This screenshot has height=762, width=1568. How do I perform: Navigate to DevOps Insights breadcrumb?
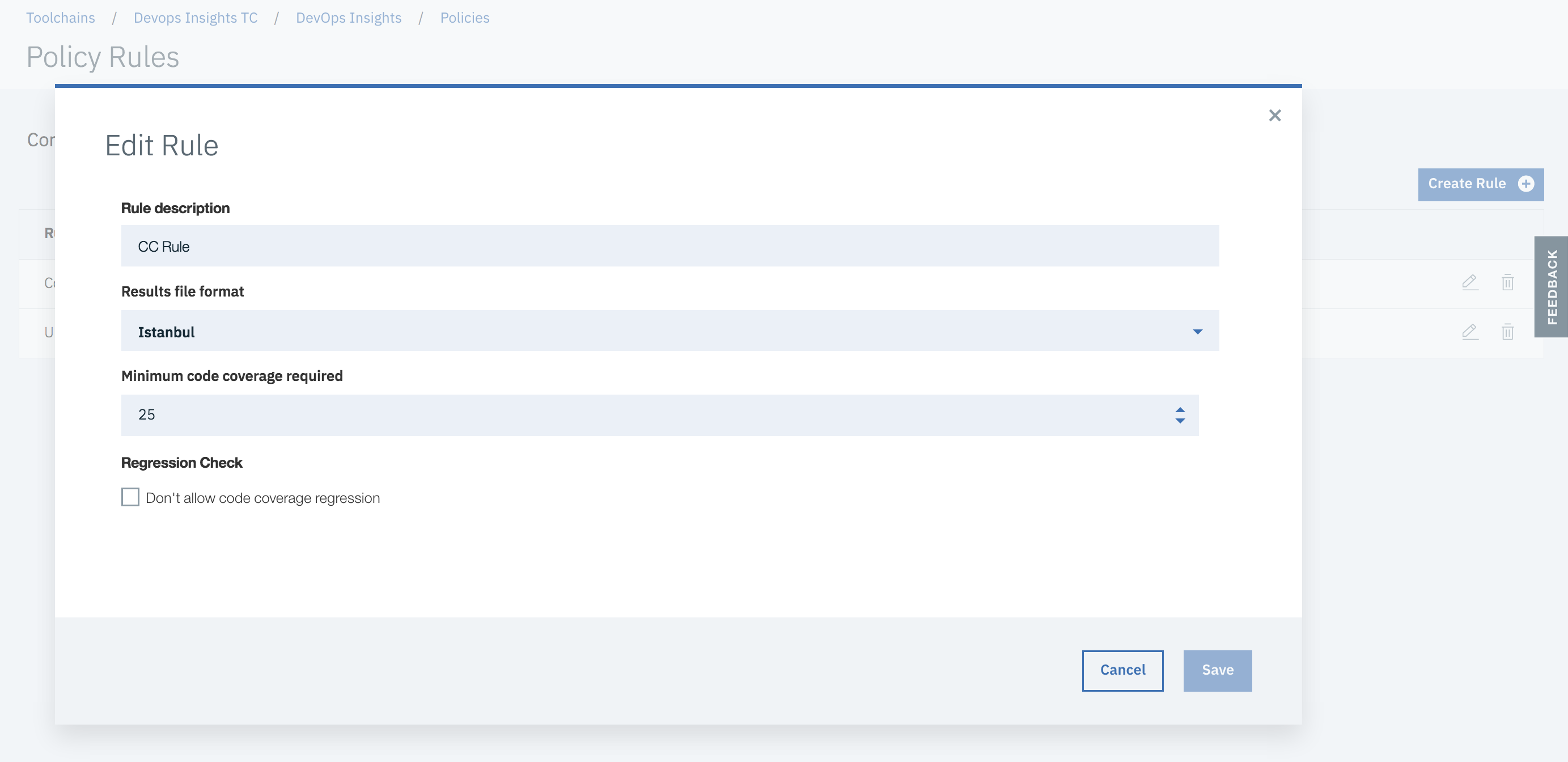point(348,18)
